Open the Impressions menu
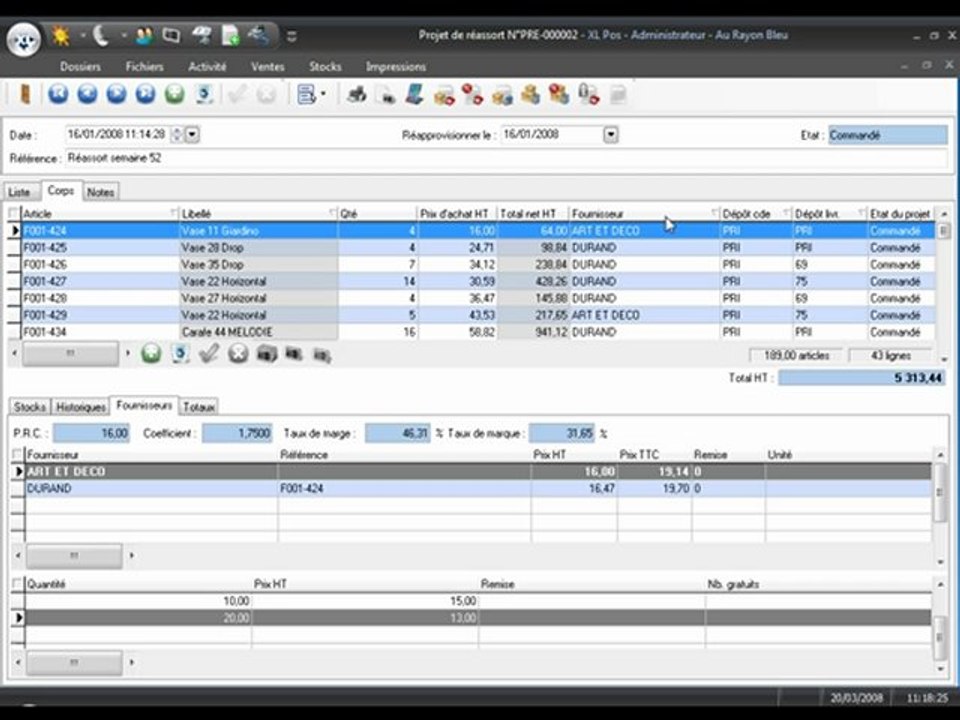The image size is (960, 720). pyautogui.click(x=396, y=67)
